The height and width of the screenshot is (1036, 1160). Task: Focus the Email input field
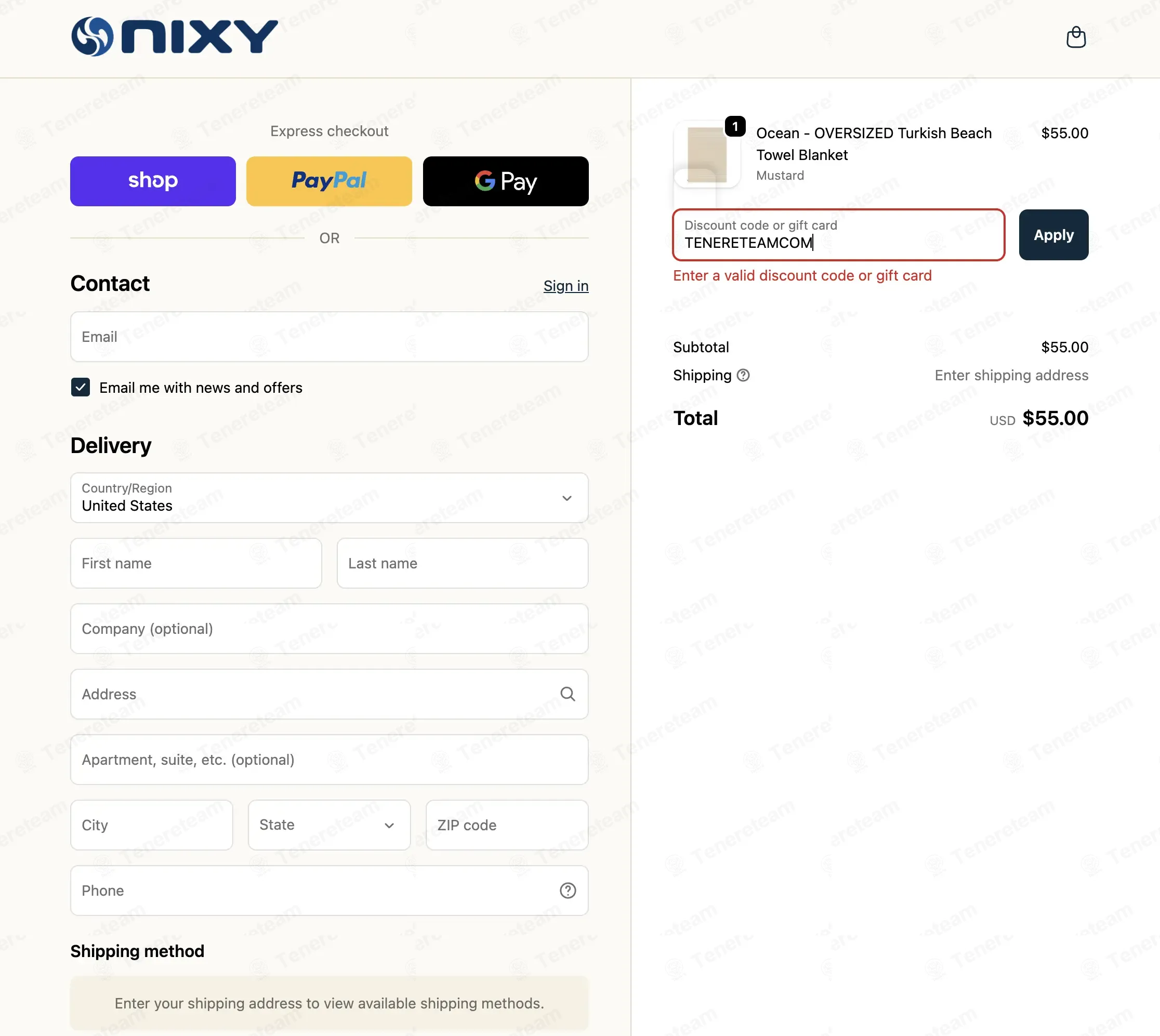pyautogui.click(x=329, y=337)
